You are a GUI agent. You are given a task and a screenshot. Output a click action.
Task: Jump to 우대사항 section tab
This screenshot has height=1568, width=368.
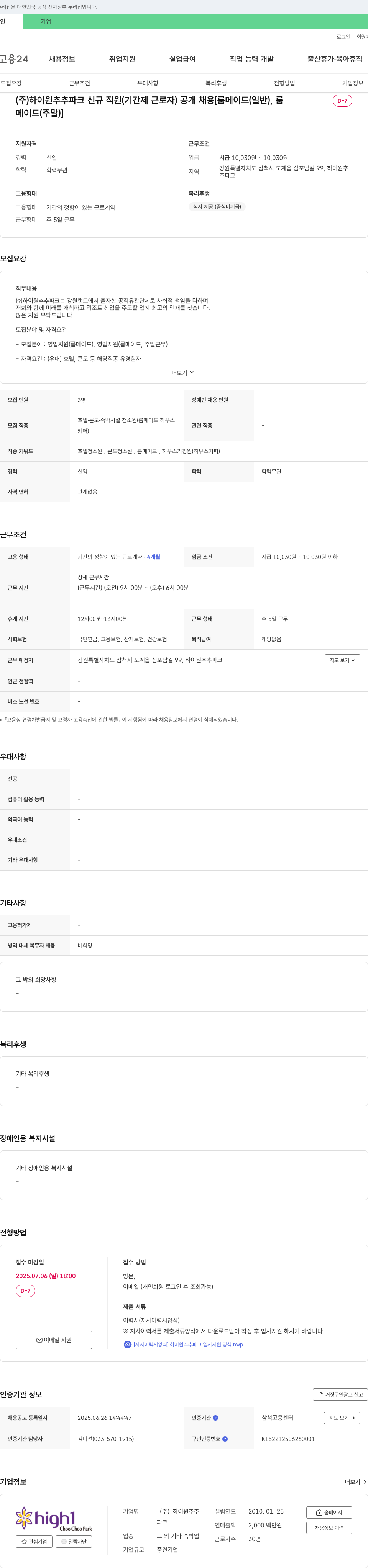(148, 83)
